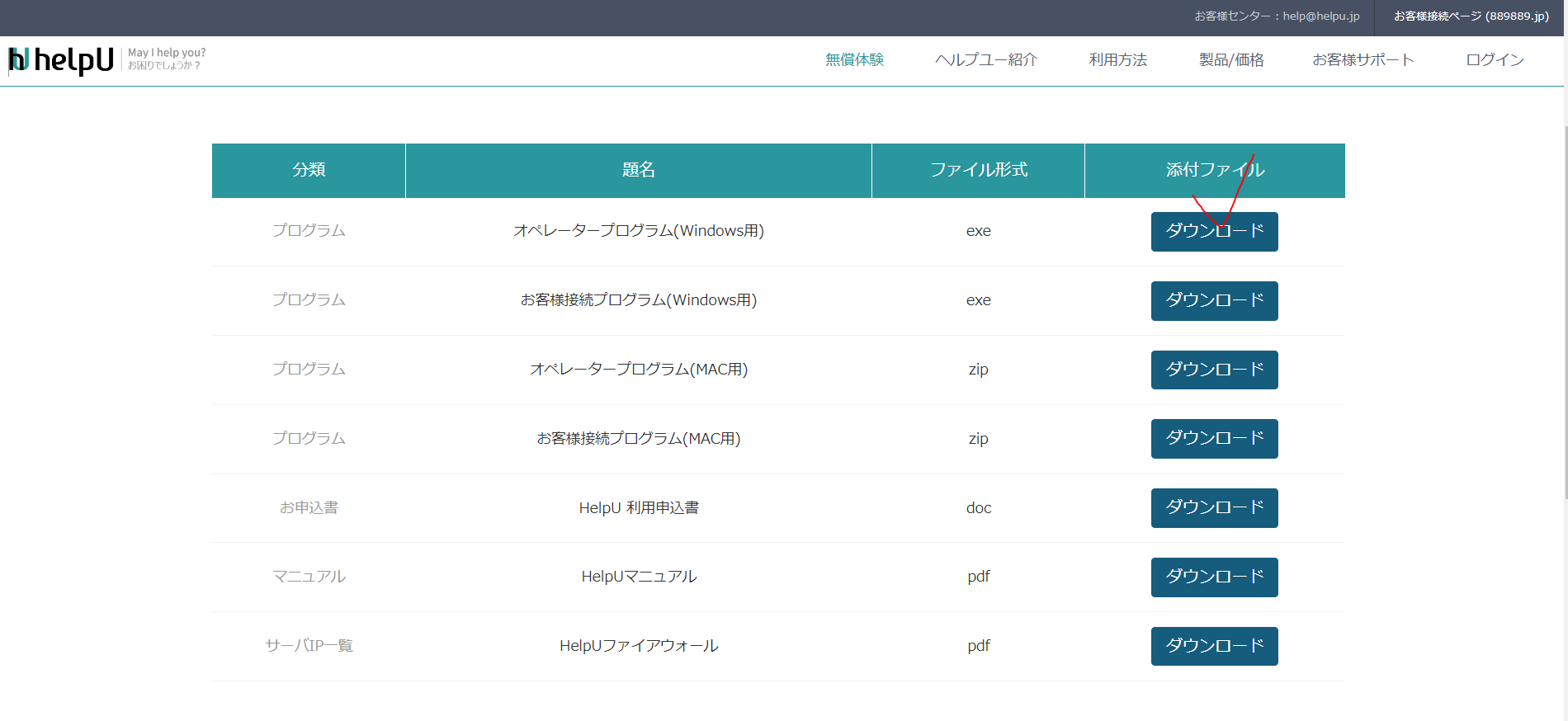Download オペレータープログラム(MAC用) zip
Viewport: 1568px width, 721px height.
(x=1214, y=370)
